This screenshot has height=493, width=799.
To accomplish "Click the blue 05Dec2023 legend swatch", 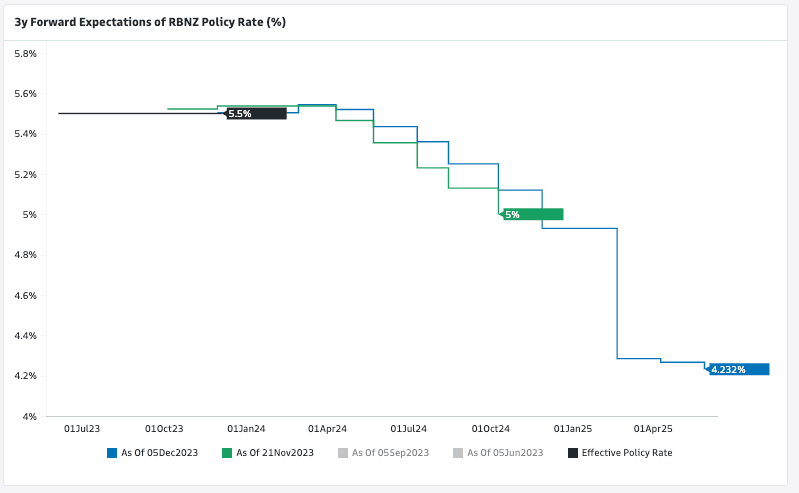I will (x=112, y=453).
